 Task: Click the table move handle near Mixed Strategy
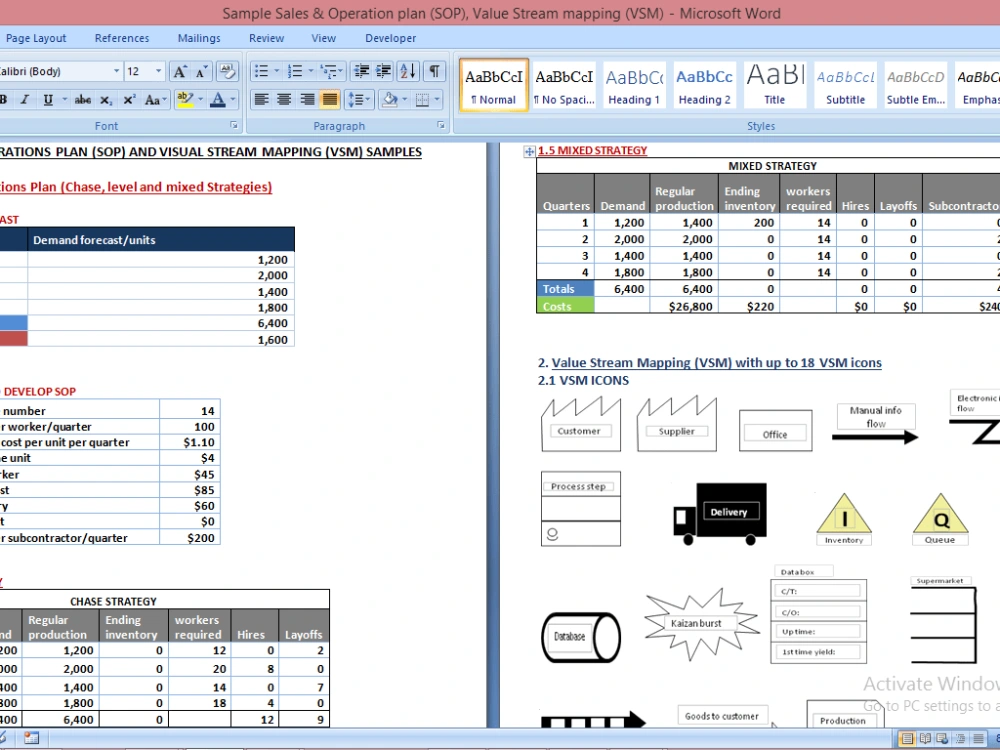(x=529, y=152)
